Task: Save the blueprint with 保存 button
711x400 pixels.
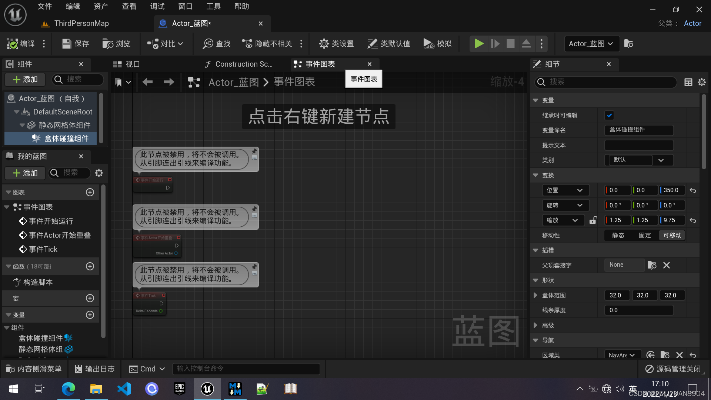Action: 76,44
